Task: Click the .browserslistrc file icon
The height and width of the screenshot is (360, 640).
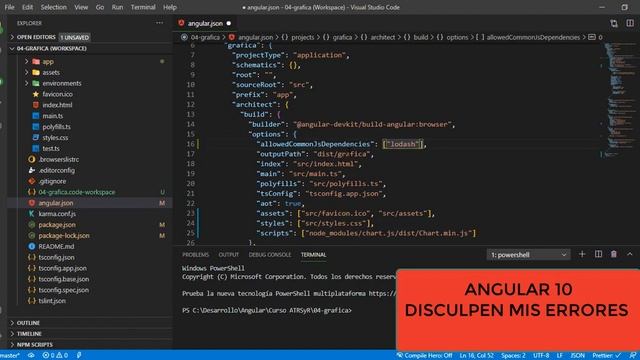Action: (31, 159)
